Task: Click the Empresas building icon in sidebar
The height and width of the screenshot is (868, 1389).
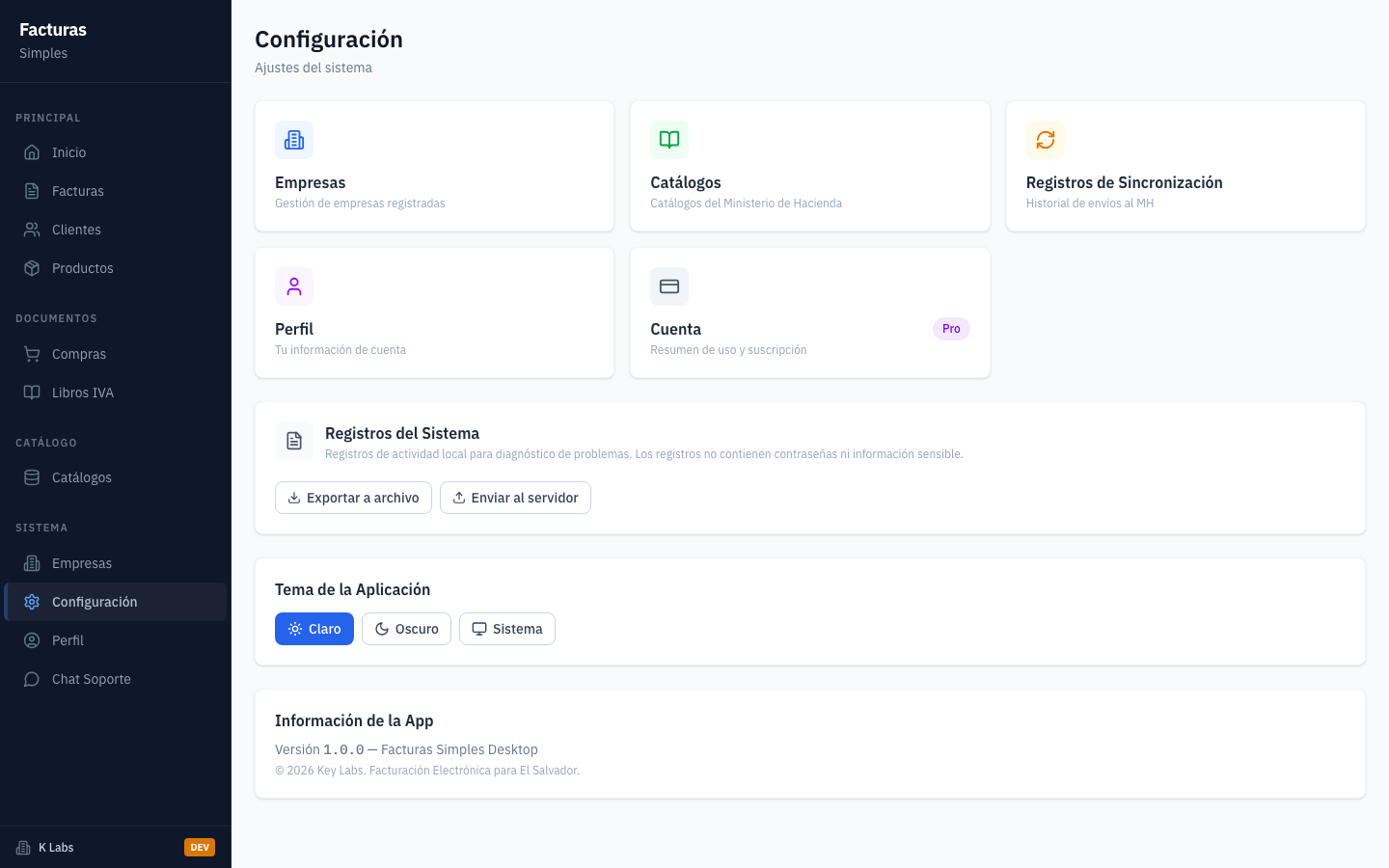Action: pyautogui.click(x=32, y=563)
